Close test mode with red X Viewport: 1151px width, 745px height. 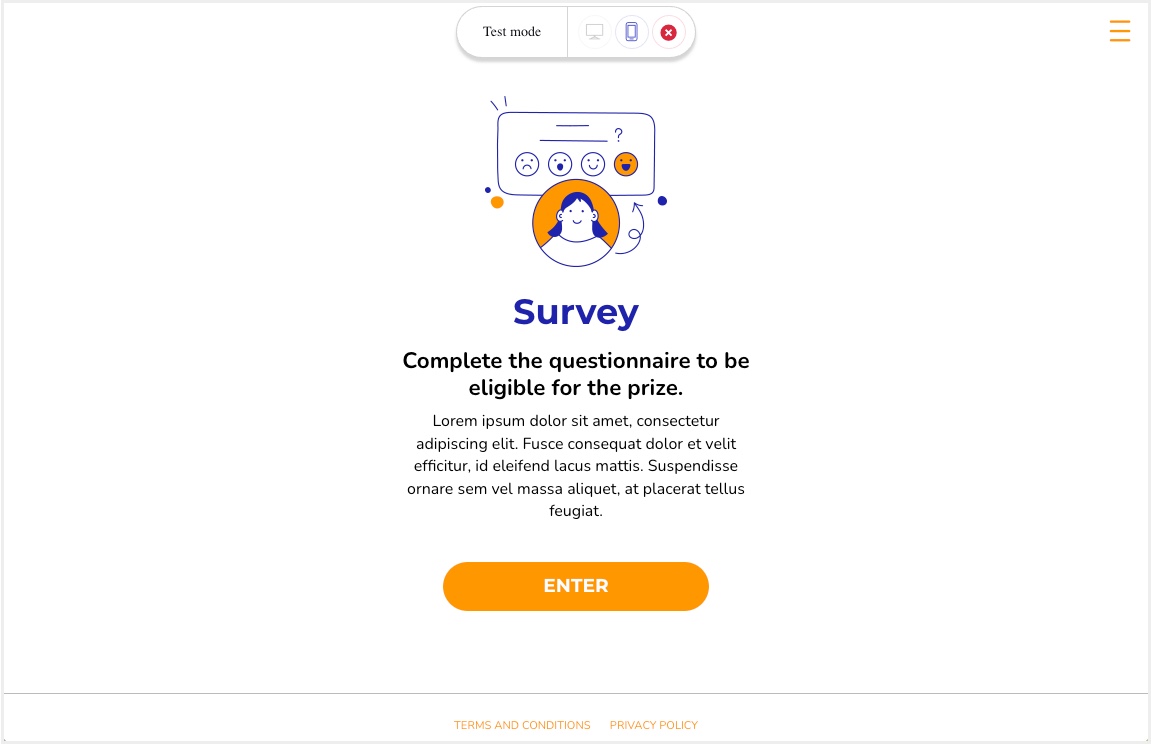668,32
